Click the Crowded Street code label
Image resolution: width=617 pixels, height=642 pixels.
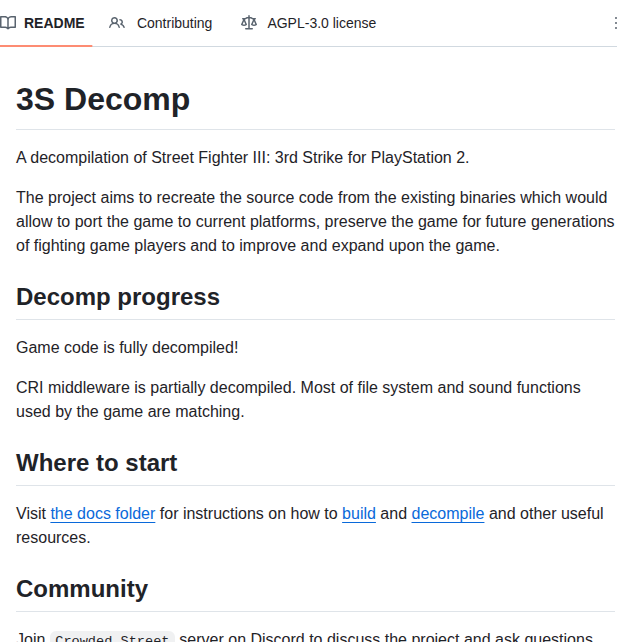112,637
